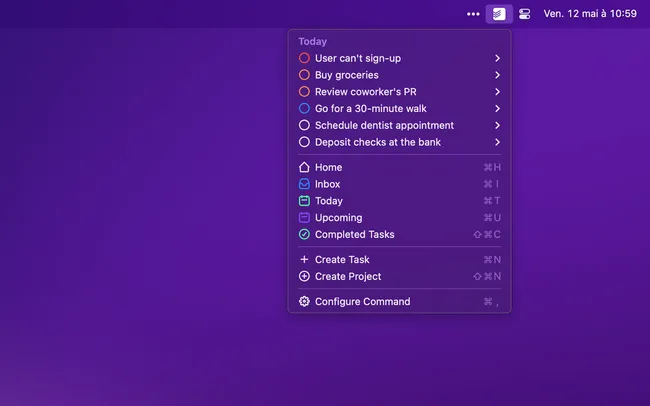This screenshot has width=650, height=406.
Task: Select Completed Tasks menu entry
Action: click(354, 235)
